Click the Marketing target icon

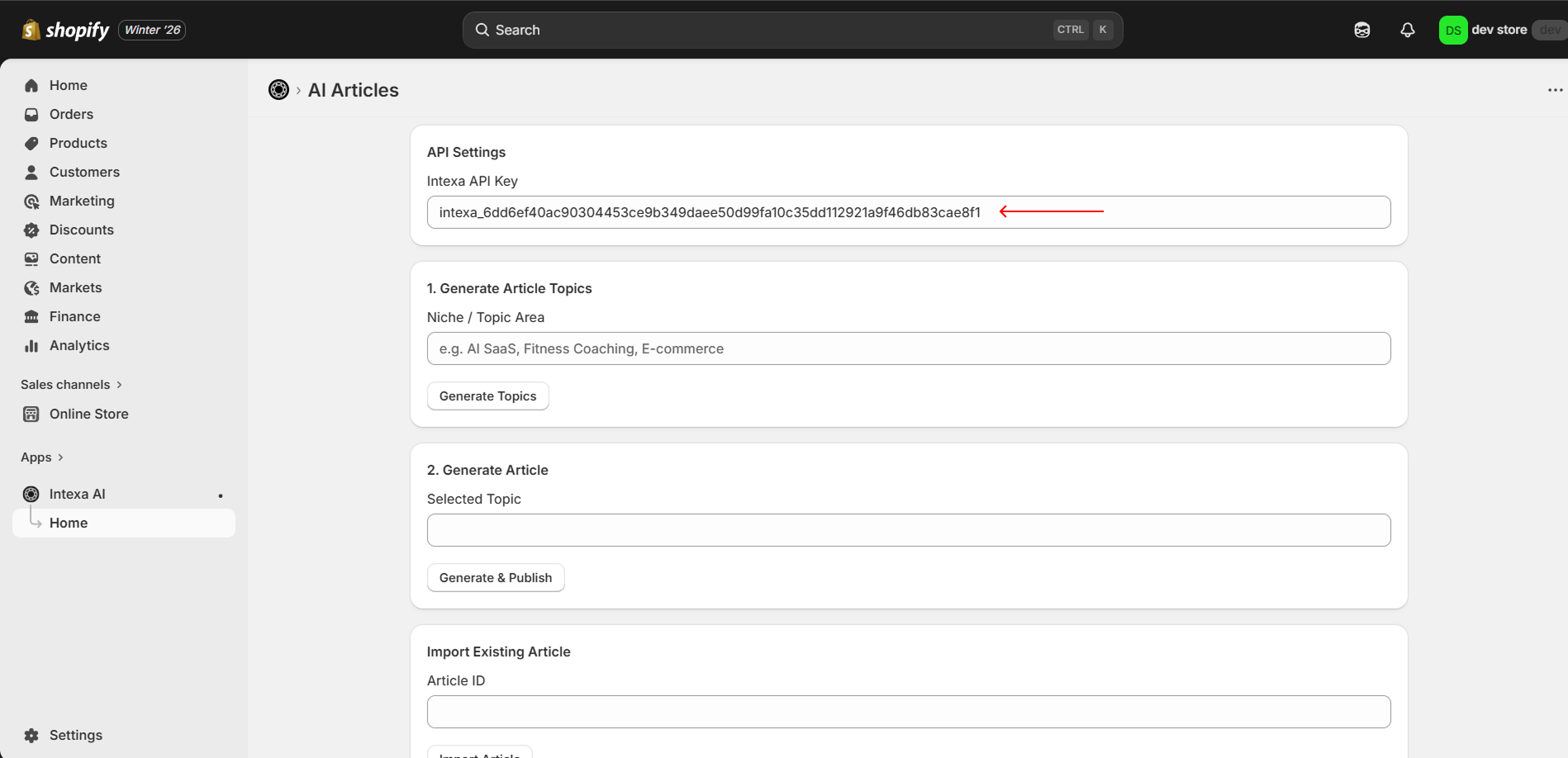click(31, 201)
